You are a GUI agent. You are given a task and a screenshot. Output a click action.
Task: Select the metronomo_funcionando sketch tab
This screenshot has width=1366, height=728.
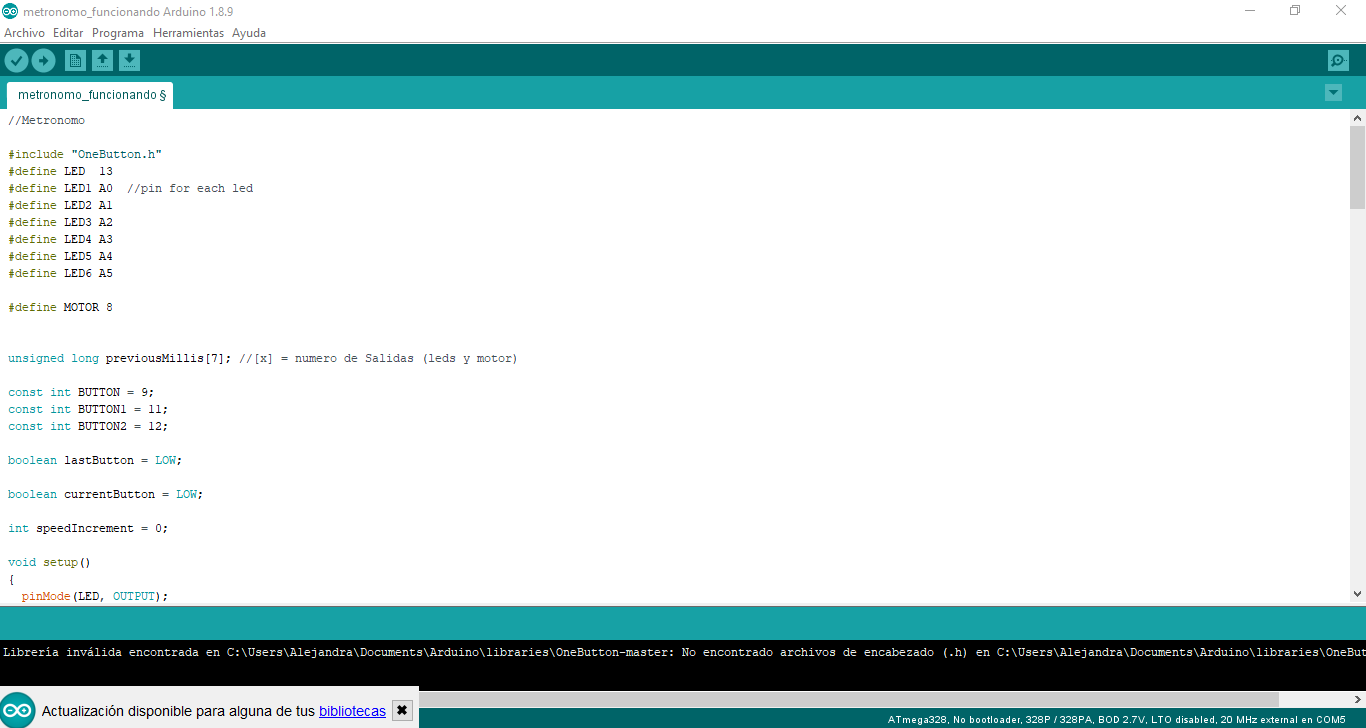pos(90,95)
